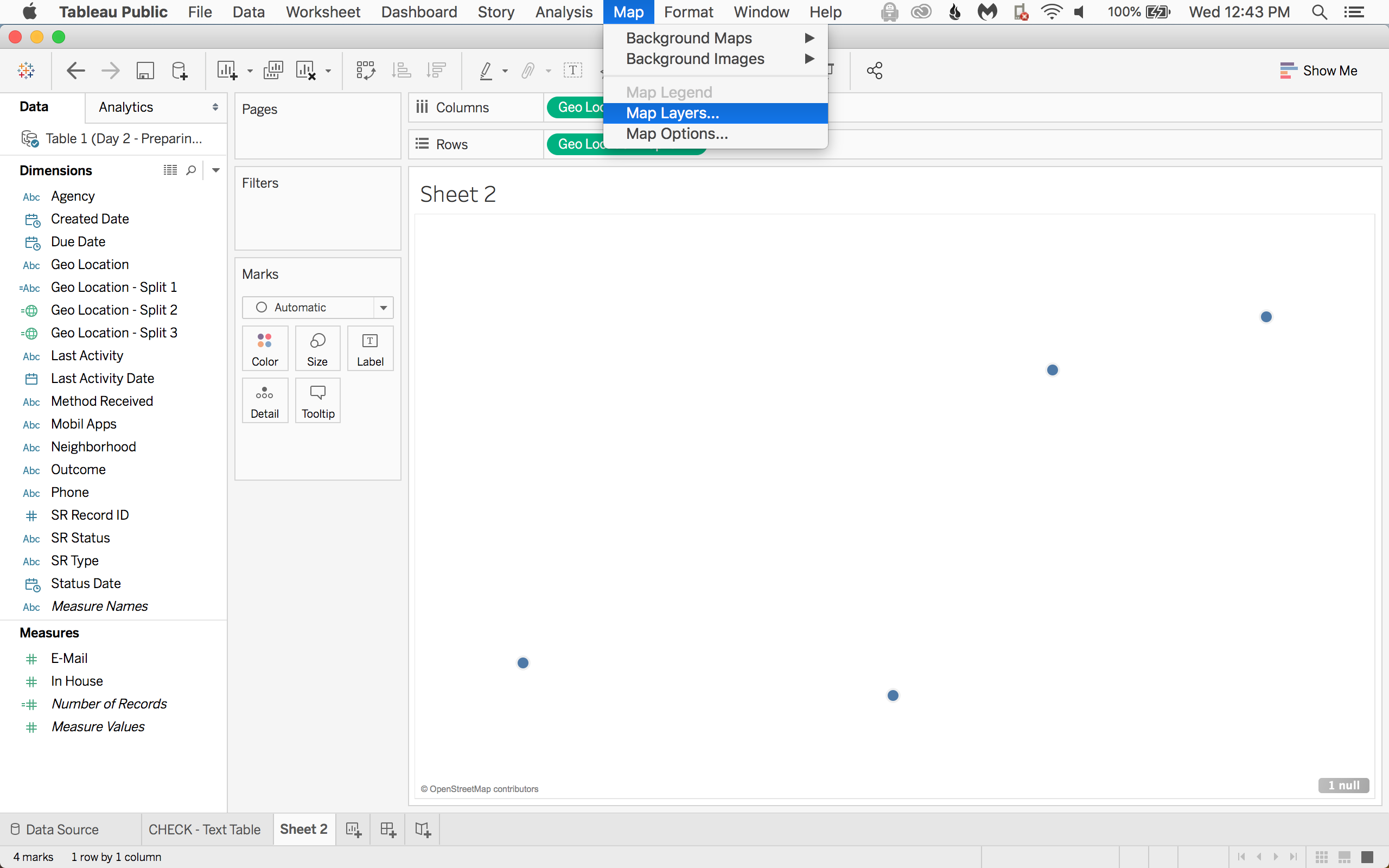Clear sheet icon with X
The width and height of the screenshot is (1389, 868).
[306, 71]
